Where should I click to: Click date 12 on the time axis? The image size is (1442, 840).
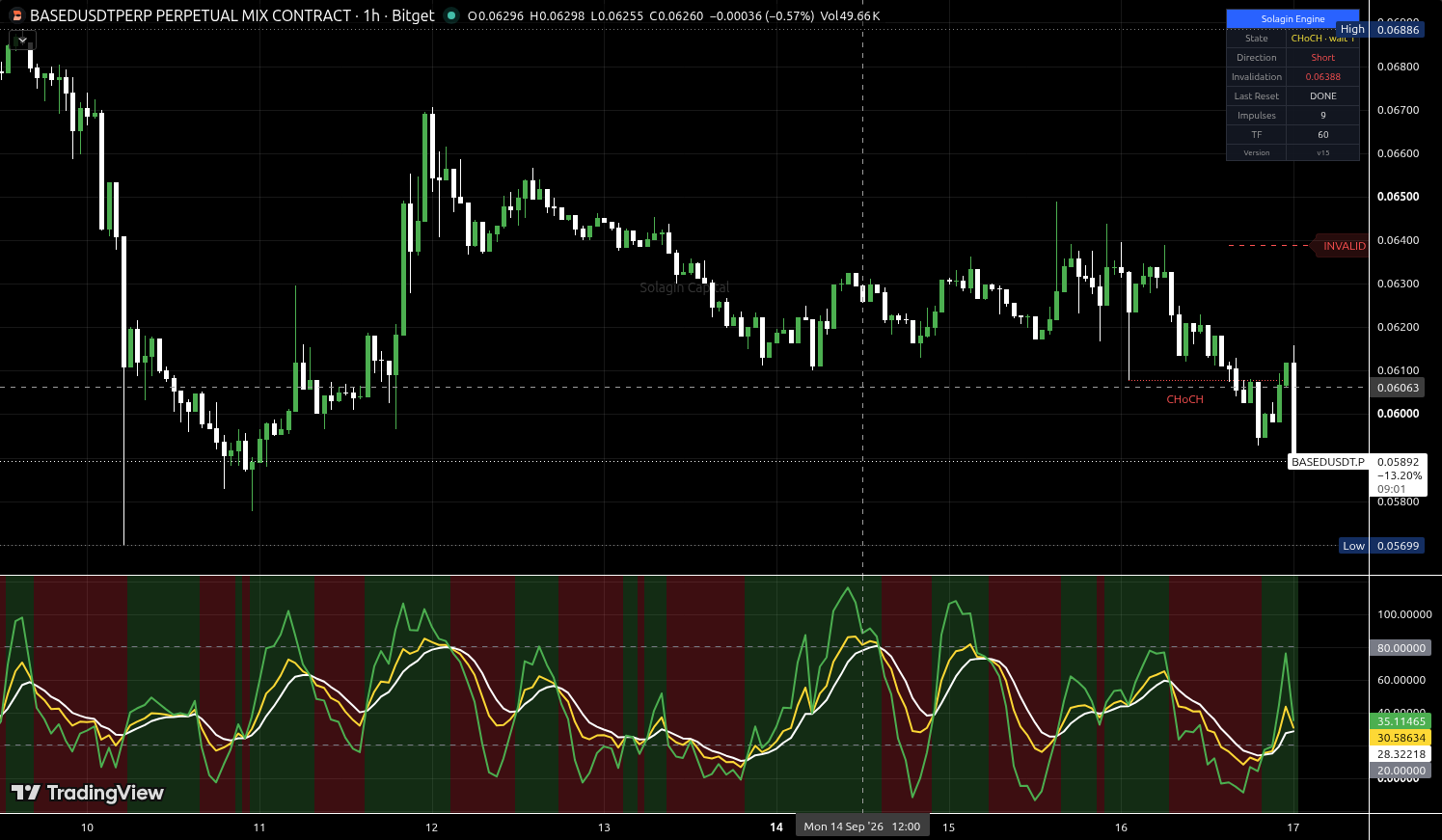[x=431, y=827]
